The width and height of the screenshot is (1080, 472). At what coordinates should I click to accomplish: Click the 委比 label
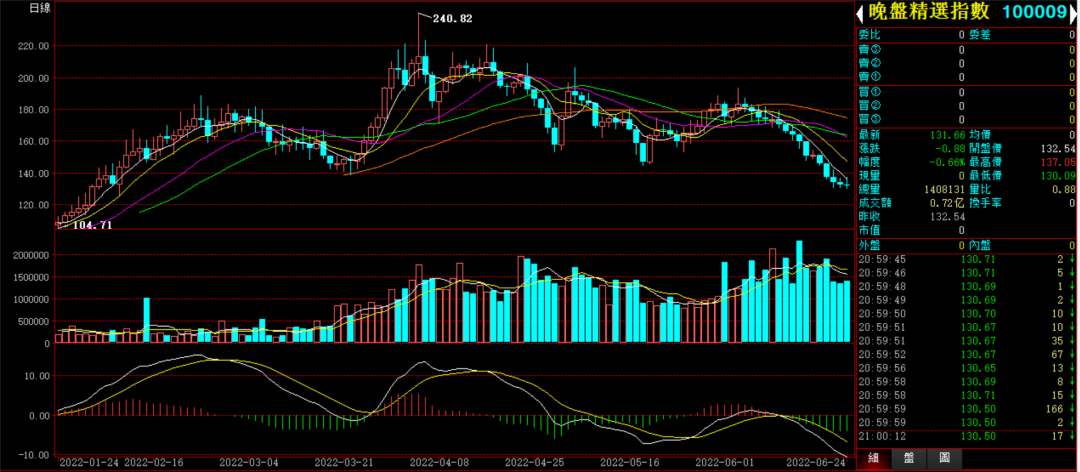click(869, 34)
